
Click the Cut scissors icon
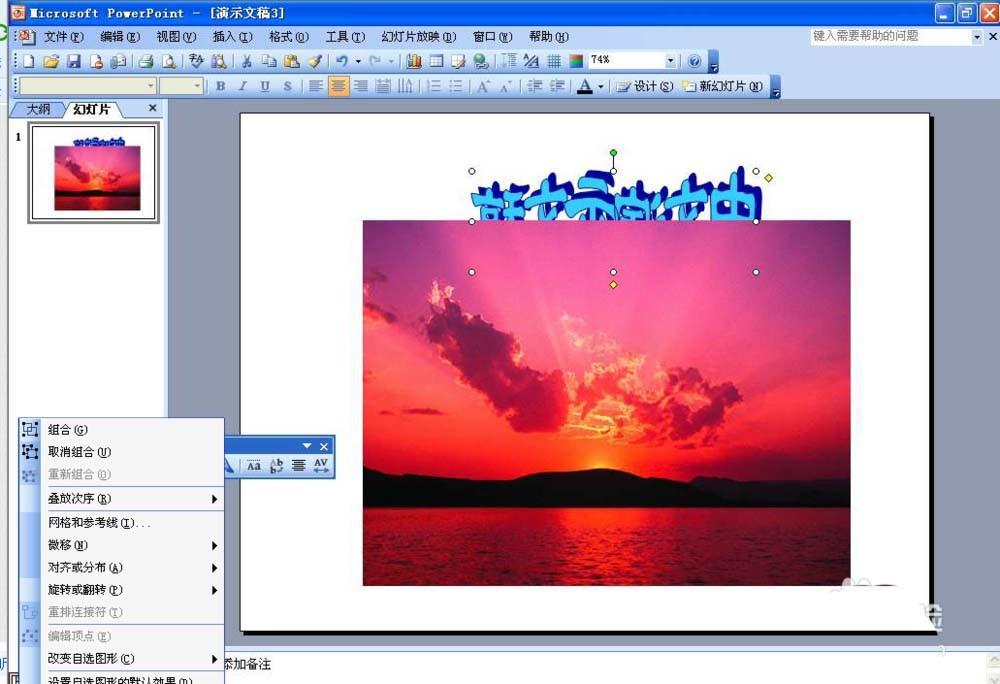246,62
